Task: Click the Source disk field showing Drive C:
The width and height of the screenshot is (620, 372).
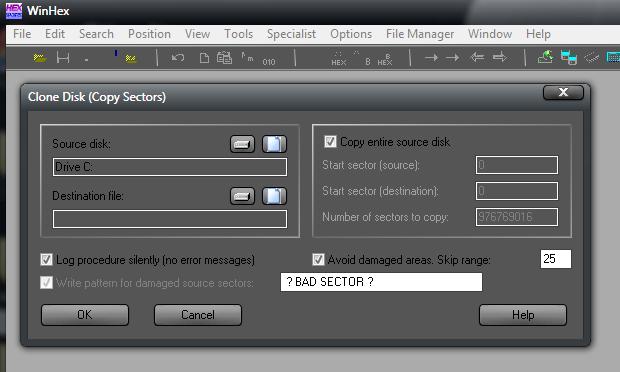Action: tap(170, 167)
